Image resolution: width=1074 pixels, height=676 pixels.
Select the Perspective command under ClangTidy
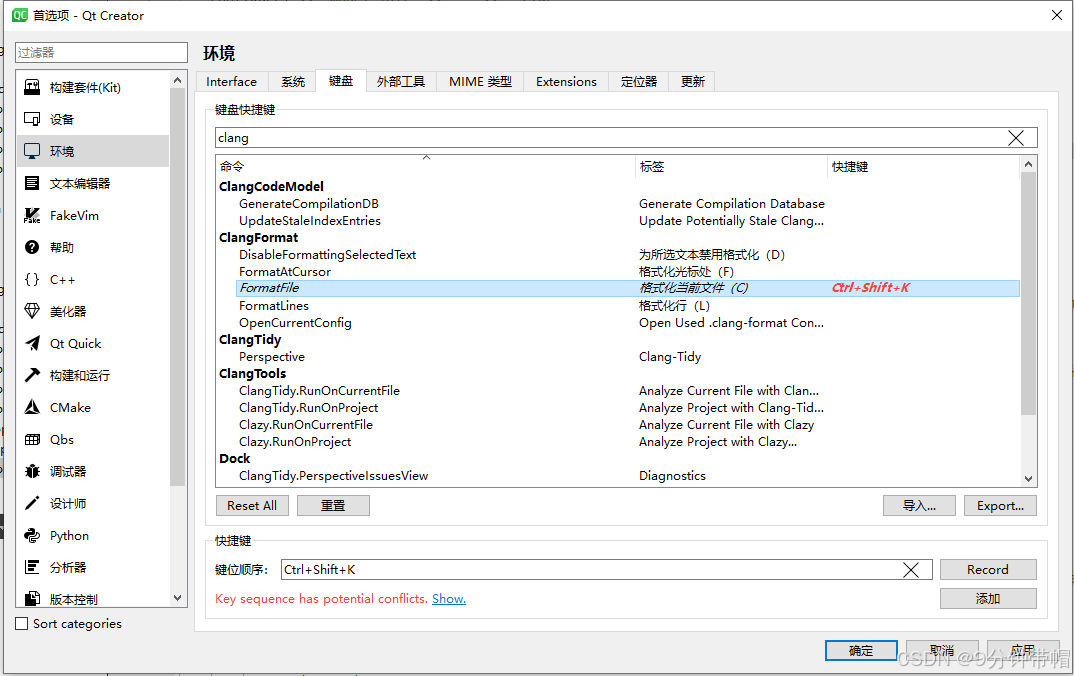tap(272, 357)
